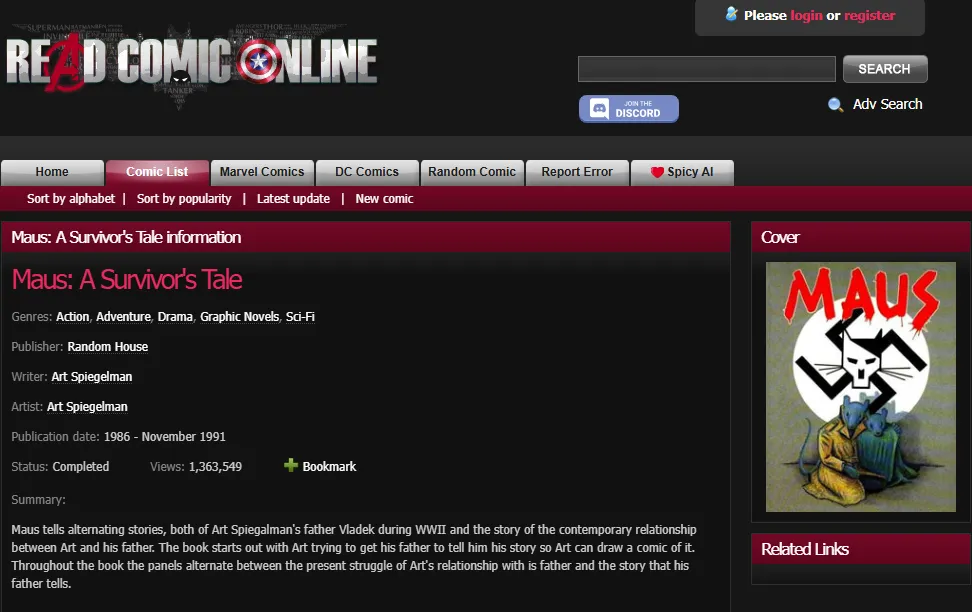Click the Graphic Novels genre link
This screenshot has width=972, height=612.
(x=240, y=317)
